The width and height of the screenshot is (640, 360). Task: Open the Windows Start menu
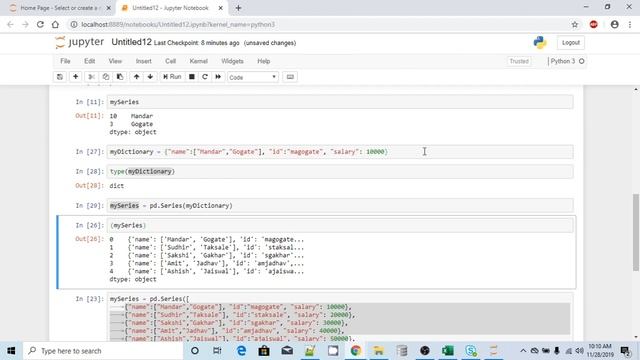(x=11, y=351)
